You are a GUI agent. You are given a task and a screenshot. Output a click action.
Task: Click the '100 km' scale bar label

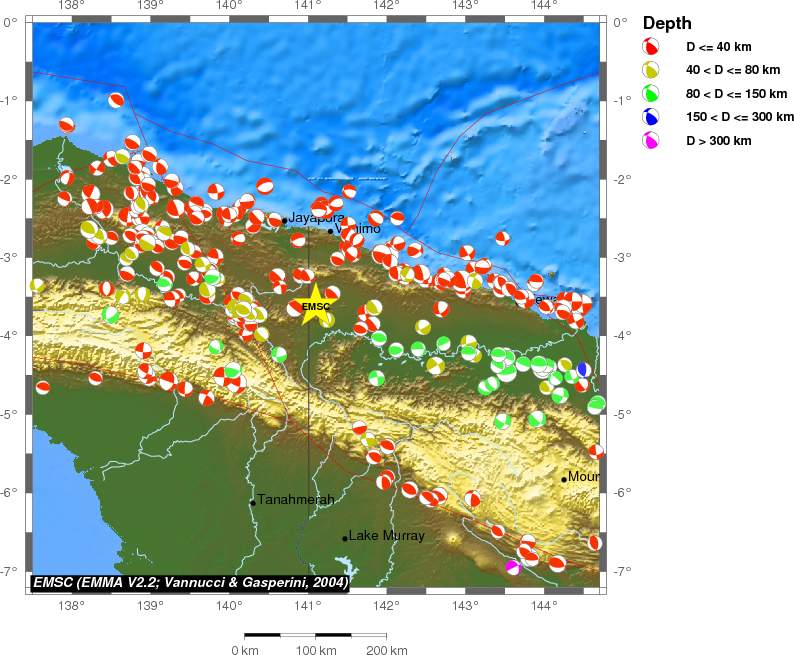coord(316,649)
